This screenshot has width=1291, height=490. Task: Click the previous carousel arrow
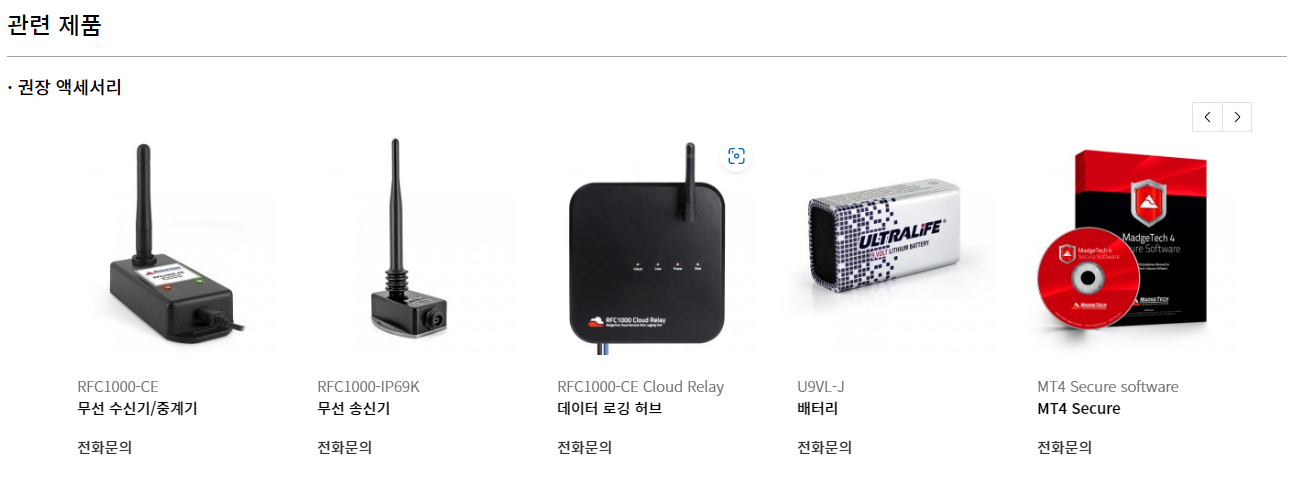pyautogui.click(x=1207, y=117)
